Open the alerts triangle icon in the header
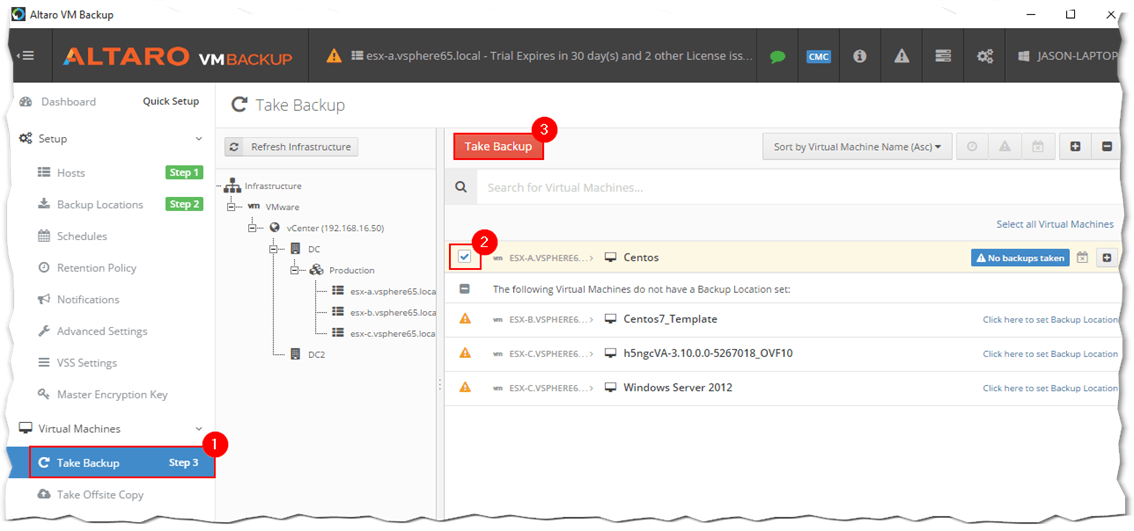The height and width of the screenshot is (531, 1134). (x=901, y=56)
